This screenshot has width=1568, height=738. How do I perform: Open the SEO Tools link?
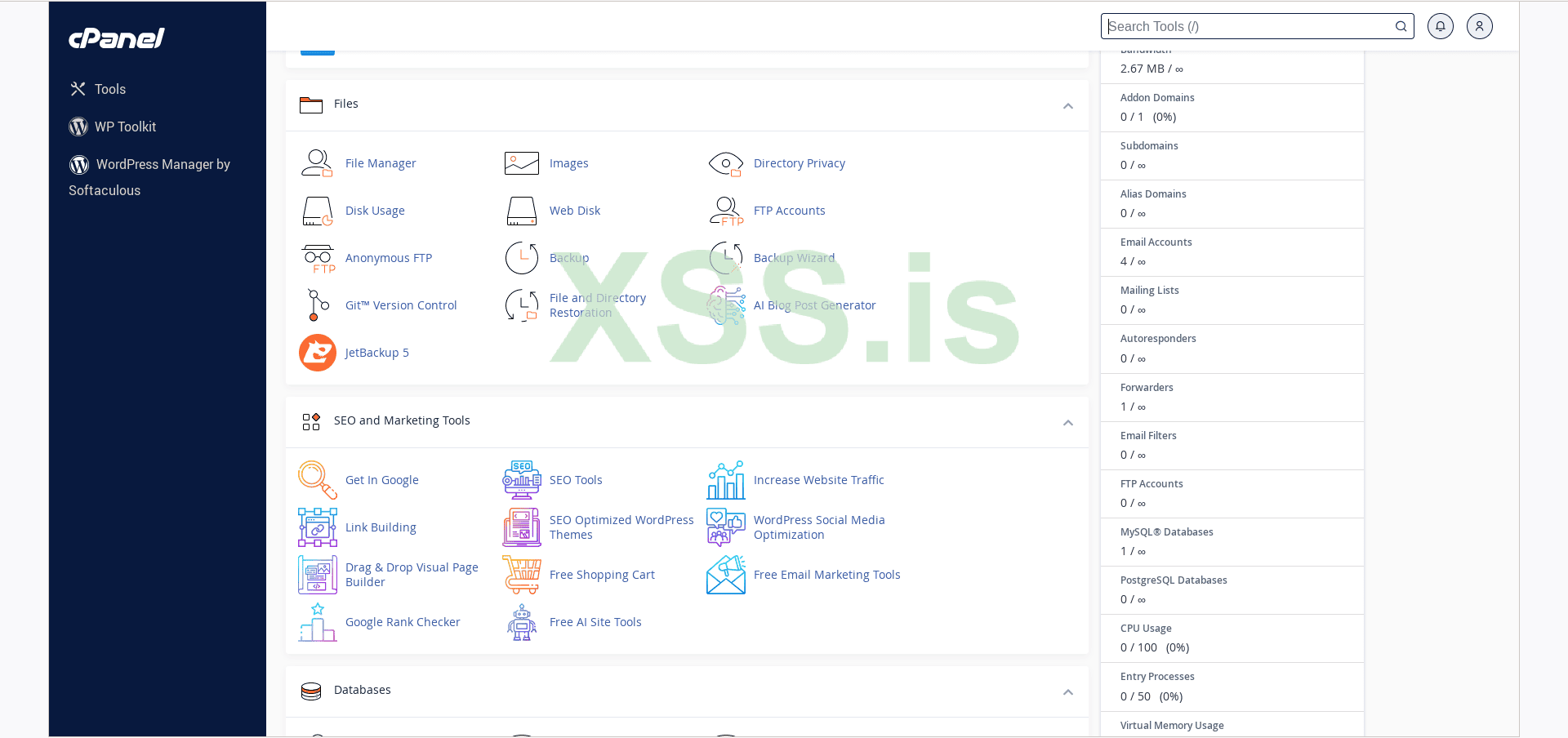576,480
